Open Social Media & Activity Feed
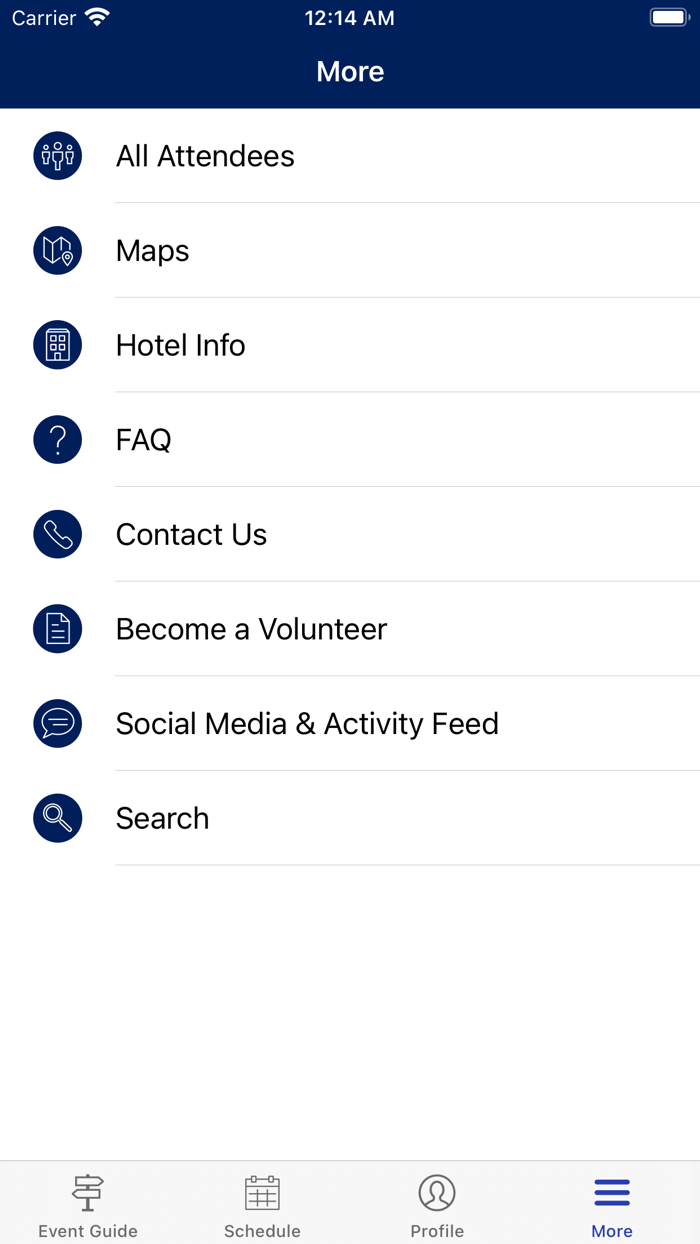 click(x=307, y=723)
